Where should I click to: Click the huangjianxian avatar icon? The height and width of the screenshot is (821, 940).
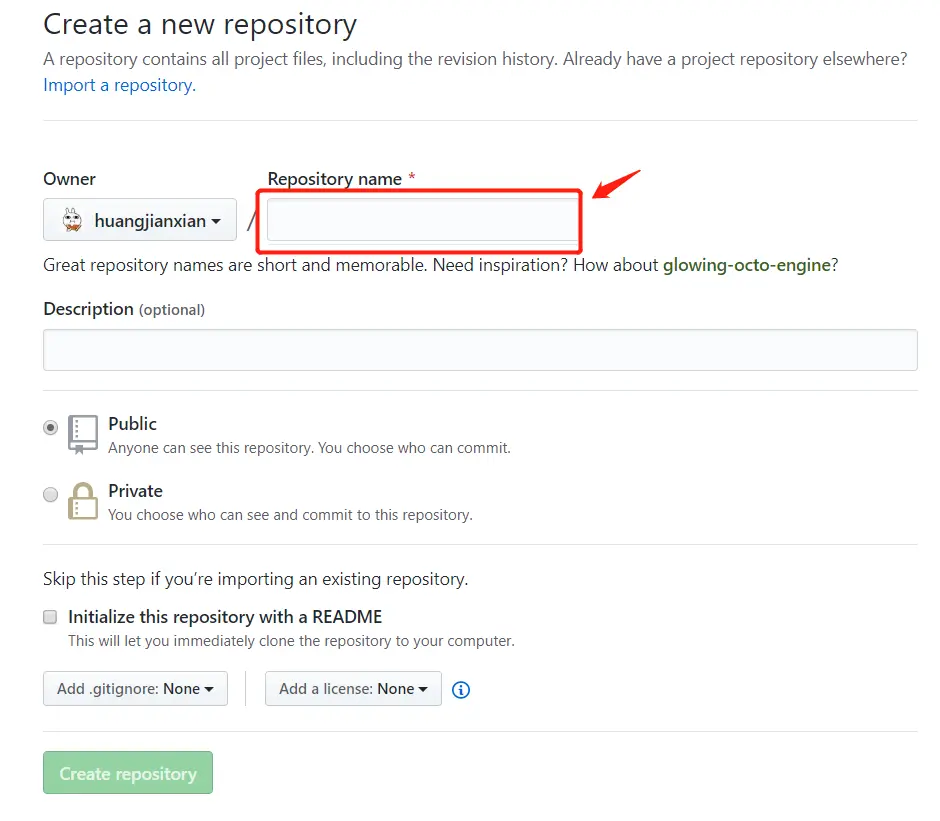pos(73,220)
